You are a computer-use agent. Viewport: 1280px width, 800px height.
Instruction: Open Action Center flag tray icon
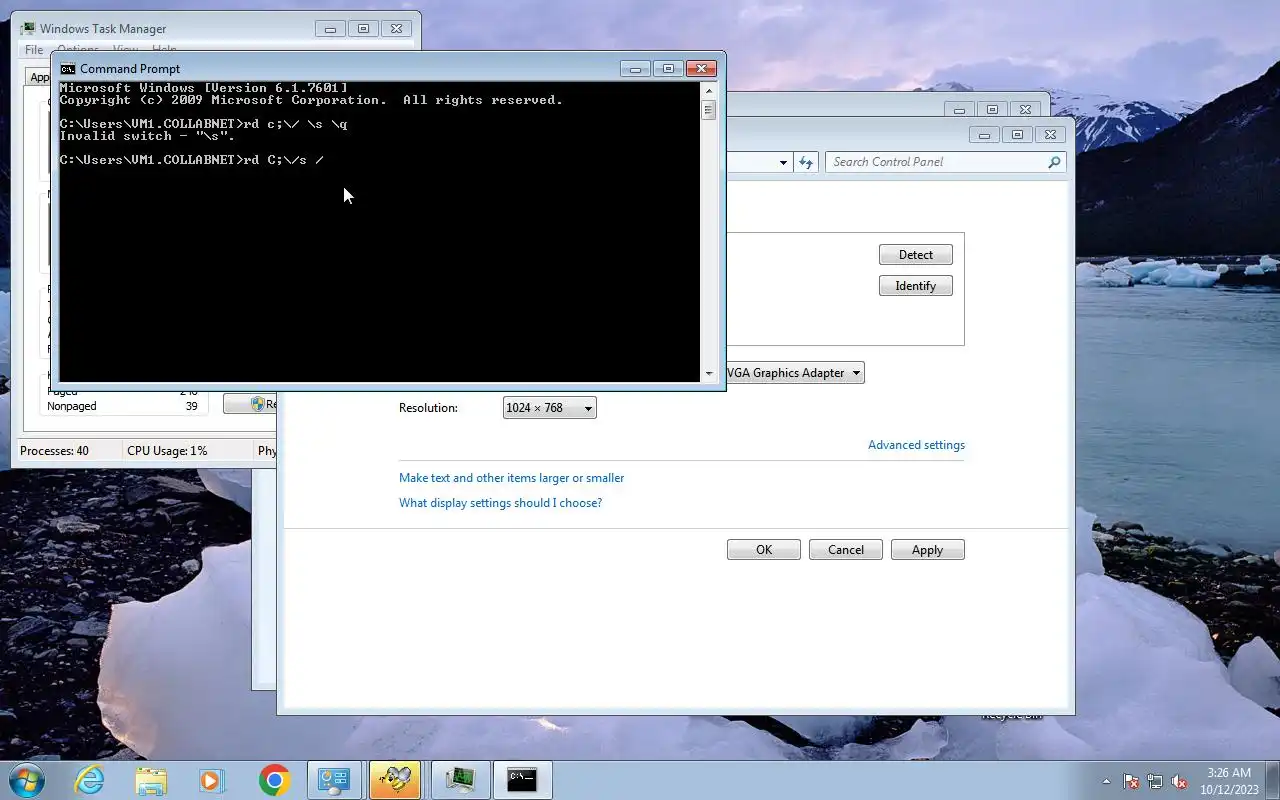pyautogui.click(x=1131, y=781)
